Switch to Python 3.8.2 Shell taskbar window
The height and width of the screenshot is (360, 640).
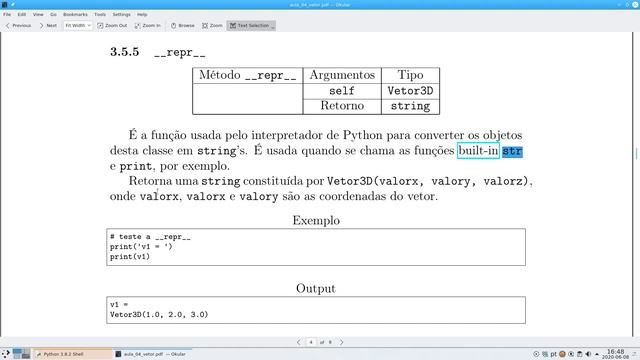tap(72, 354)
